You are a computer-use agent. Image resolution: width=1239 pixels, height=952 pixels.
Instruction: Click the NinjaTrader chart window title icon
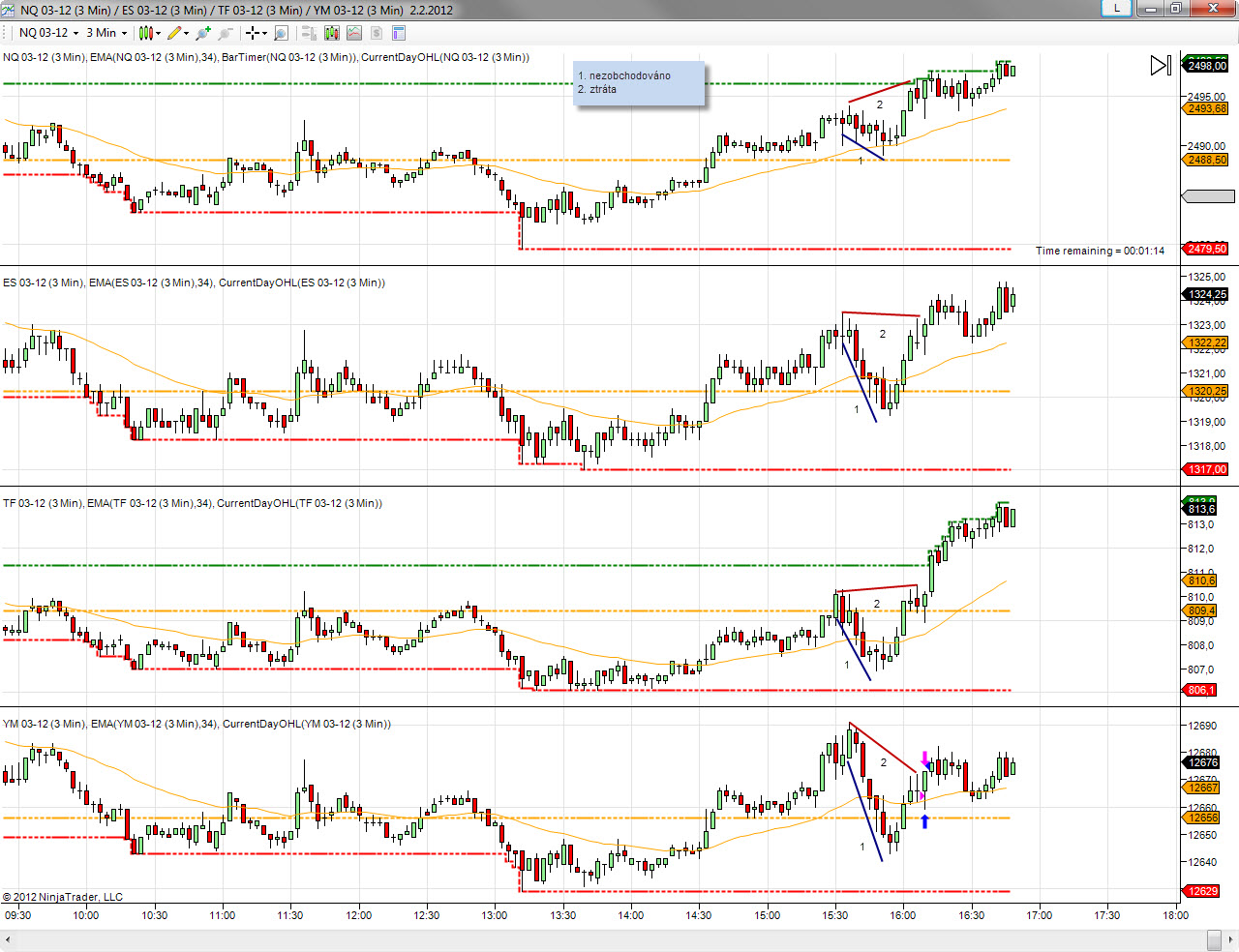9,10
